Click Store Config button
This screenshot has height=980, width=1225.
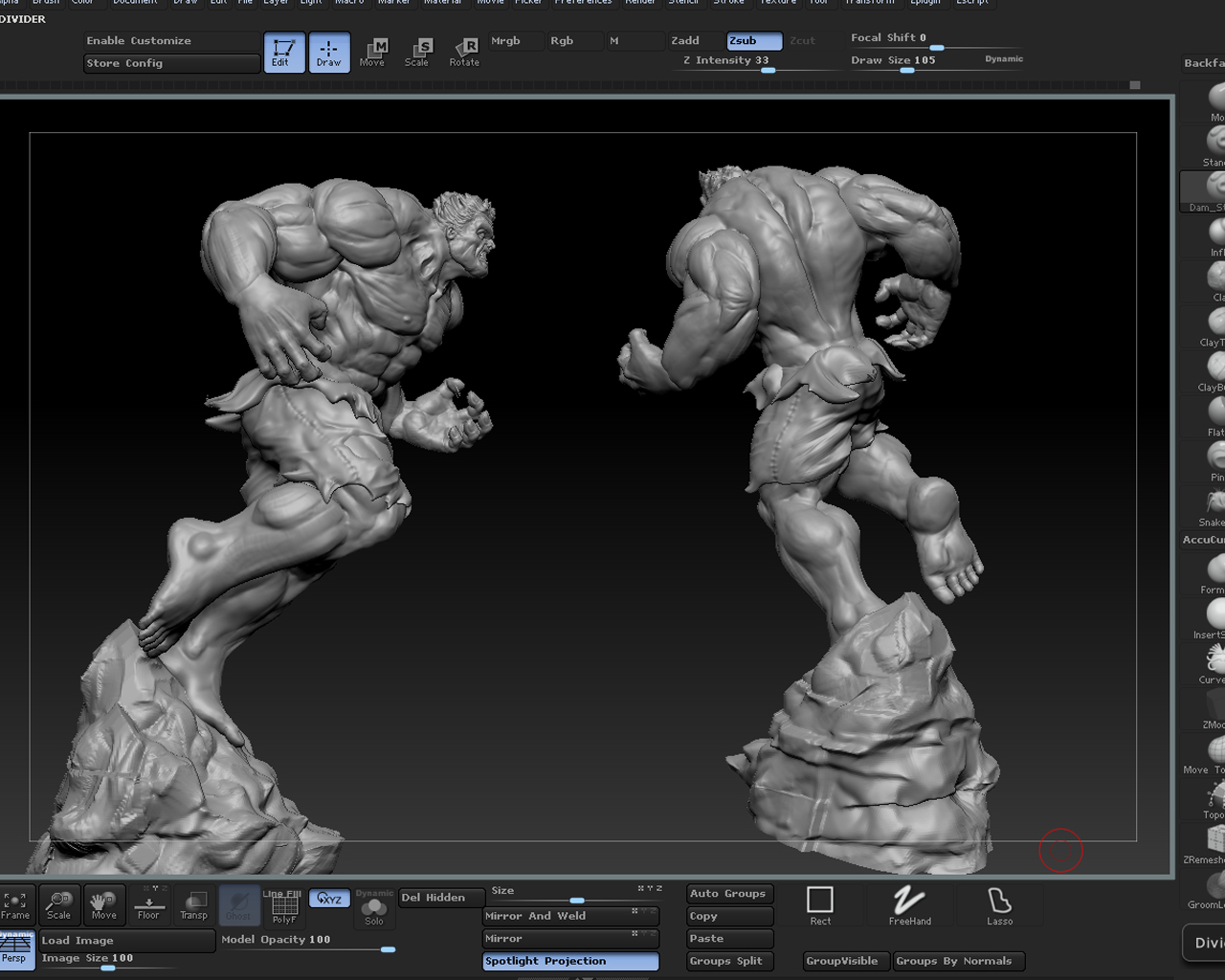(172, 63)
